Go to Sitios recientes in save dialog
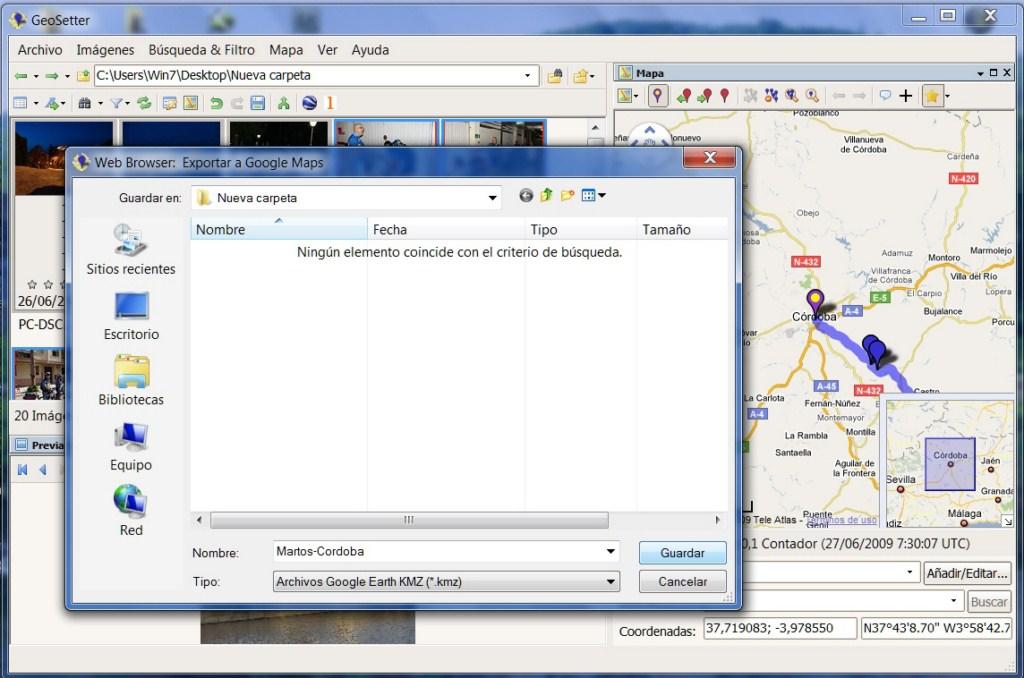 [x=131, y=250]
